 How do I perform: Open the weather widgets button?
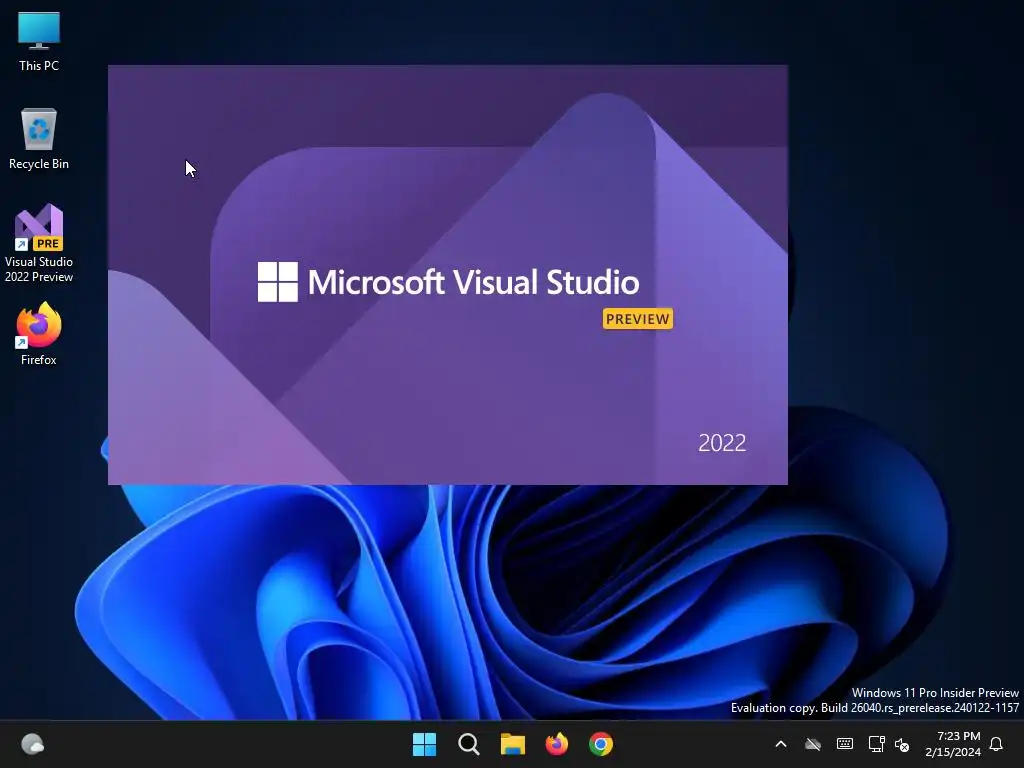click(33, 744)
